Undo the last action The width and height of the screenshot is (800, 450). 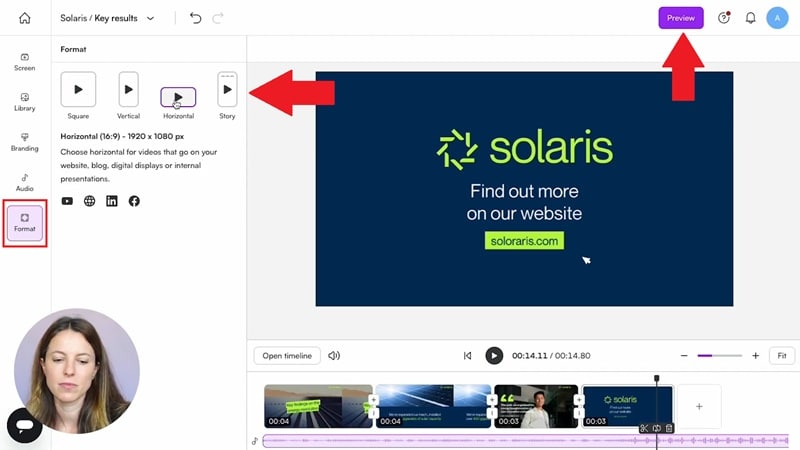(195, 18)
